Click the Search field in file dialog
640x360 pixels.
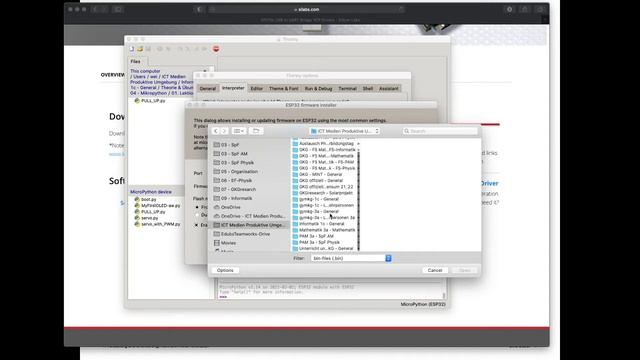pyautogui.click(x=440, y=131)
